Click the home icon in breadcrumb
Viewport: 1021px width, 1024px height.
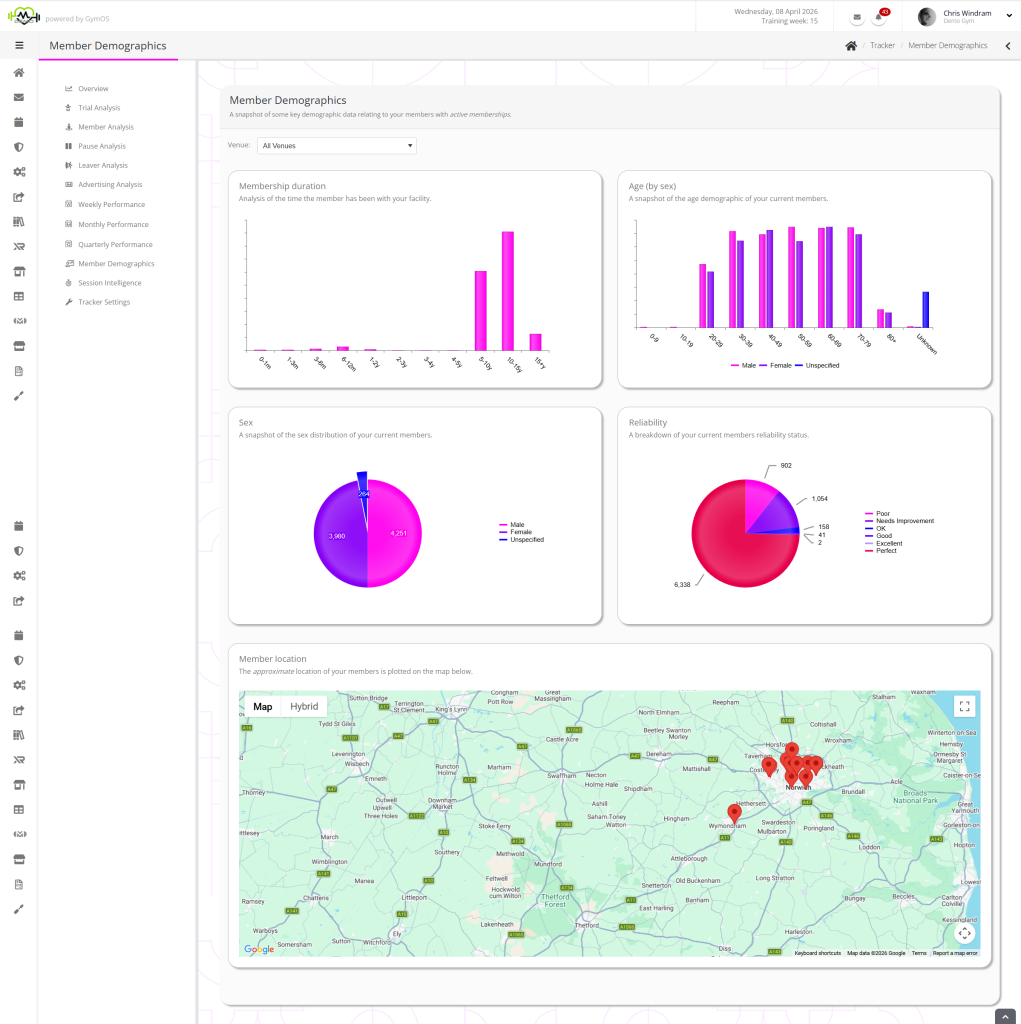tap(851, 46)
